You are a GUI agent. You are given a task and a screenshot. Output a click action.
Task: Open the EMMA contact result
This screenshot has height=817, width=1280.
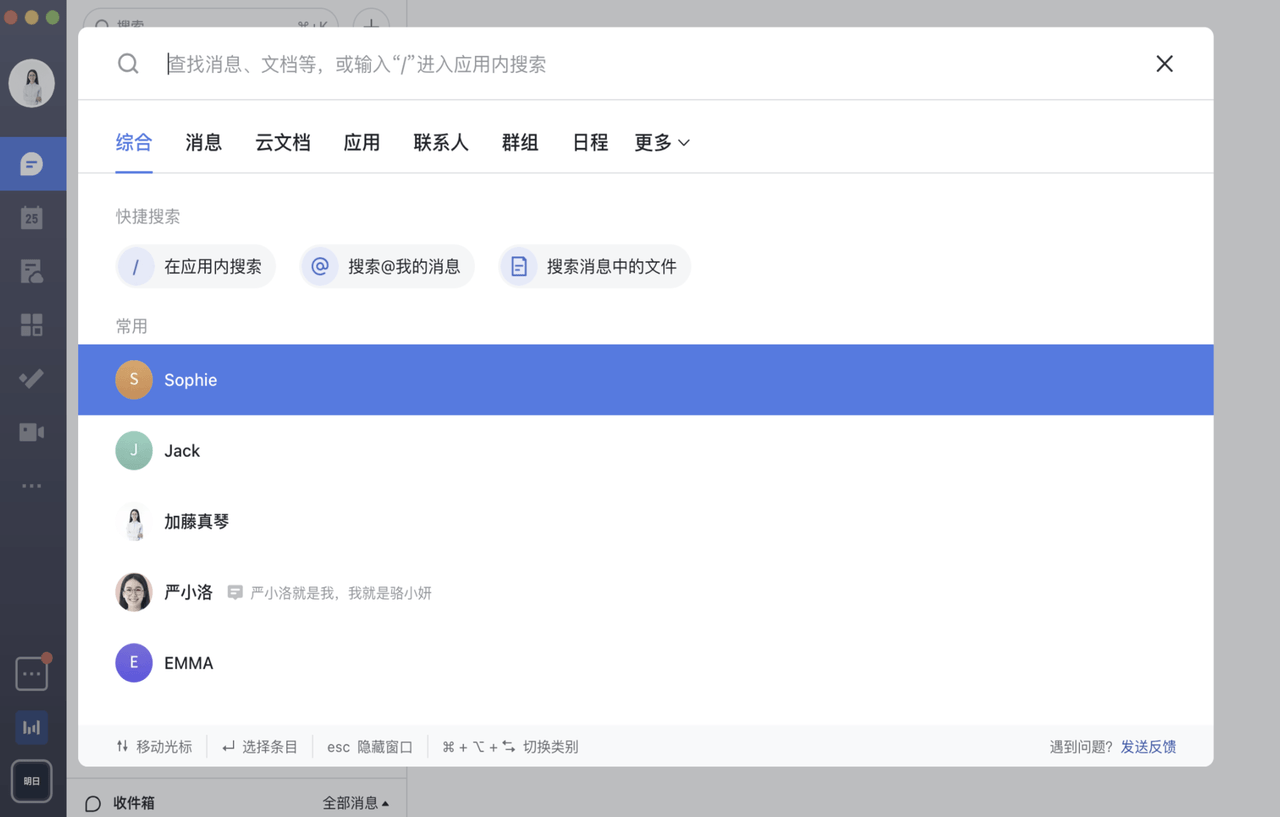point(188,663)
